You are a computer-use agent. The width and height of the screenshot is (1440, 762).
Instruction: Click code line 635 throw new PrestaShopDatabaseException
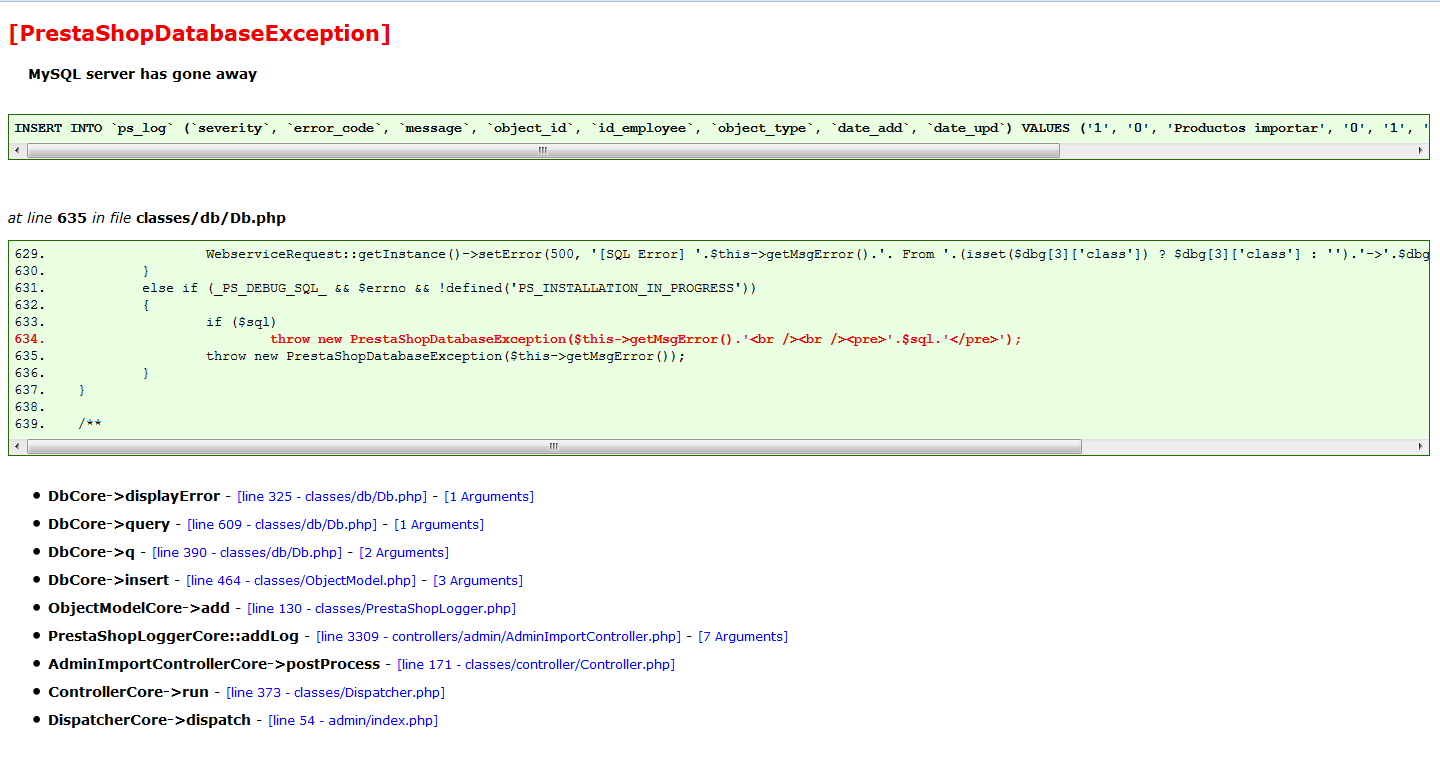pyautogui.click(x=446, y=356)
